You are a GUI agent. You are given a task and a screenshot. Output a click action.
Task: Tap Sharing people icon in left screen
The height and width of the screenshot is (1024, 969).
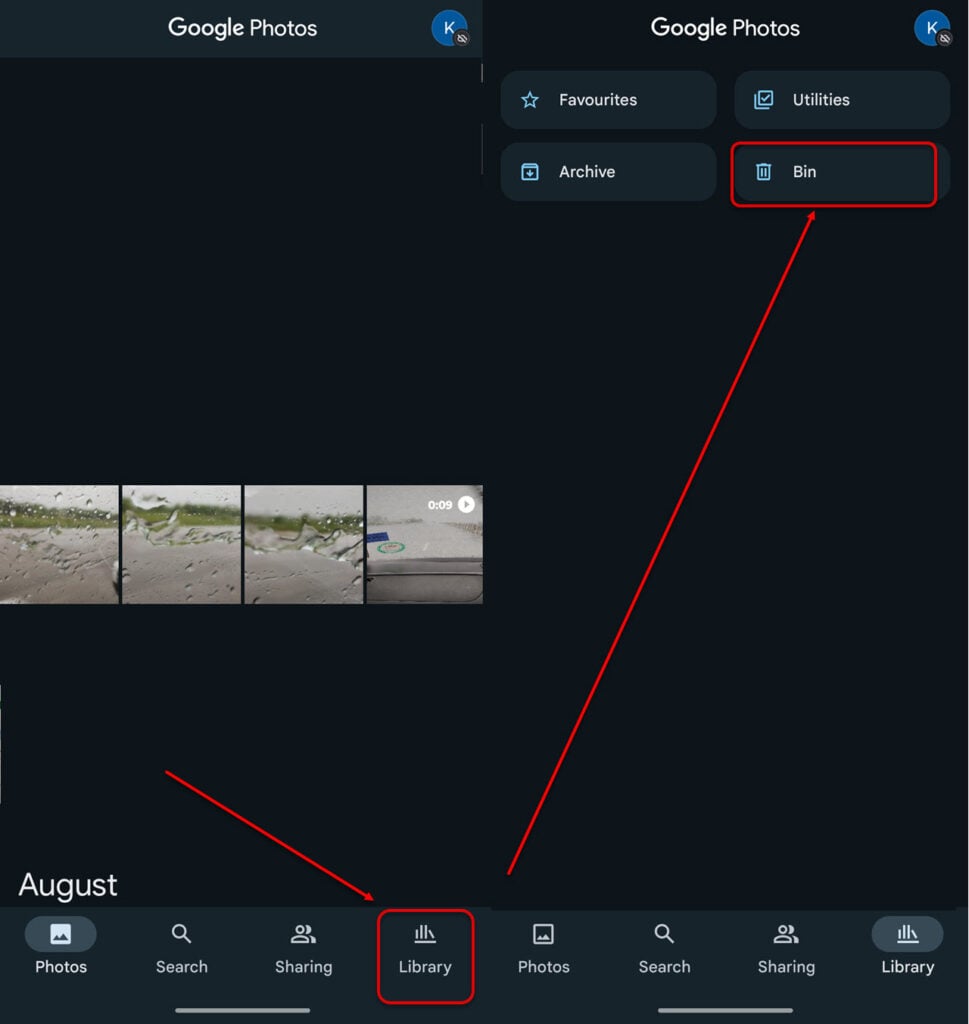(x=303, y=934)
